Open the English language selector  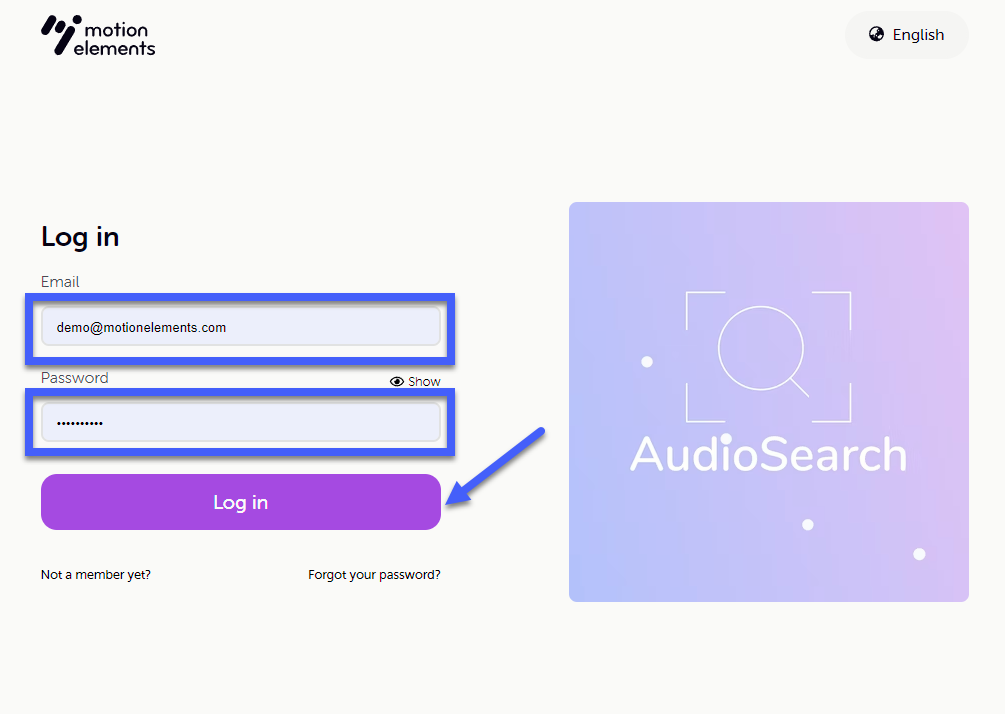[x=906, y=35]
